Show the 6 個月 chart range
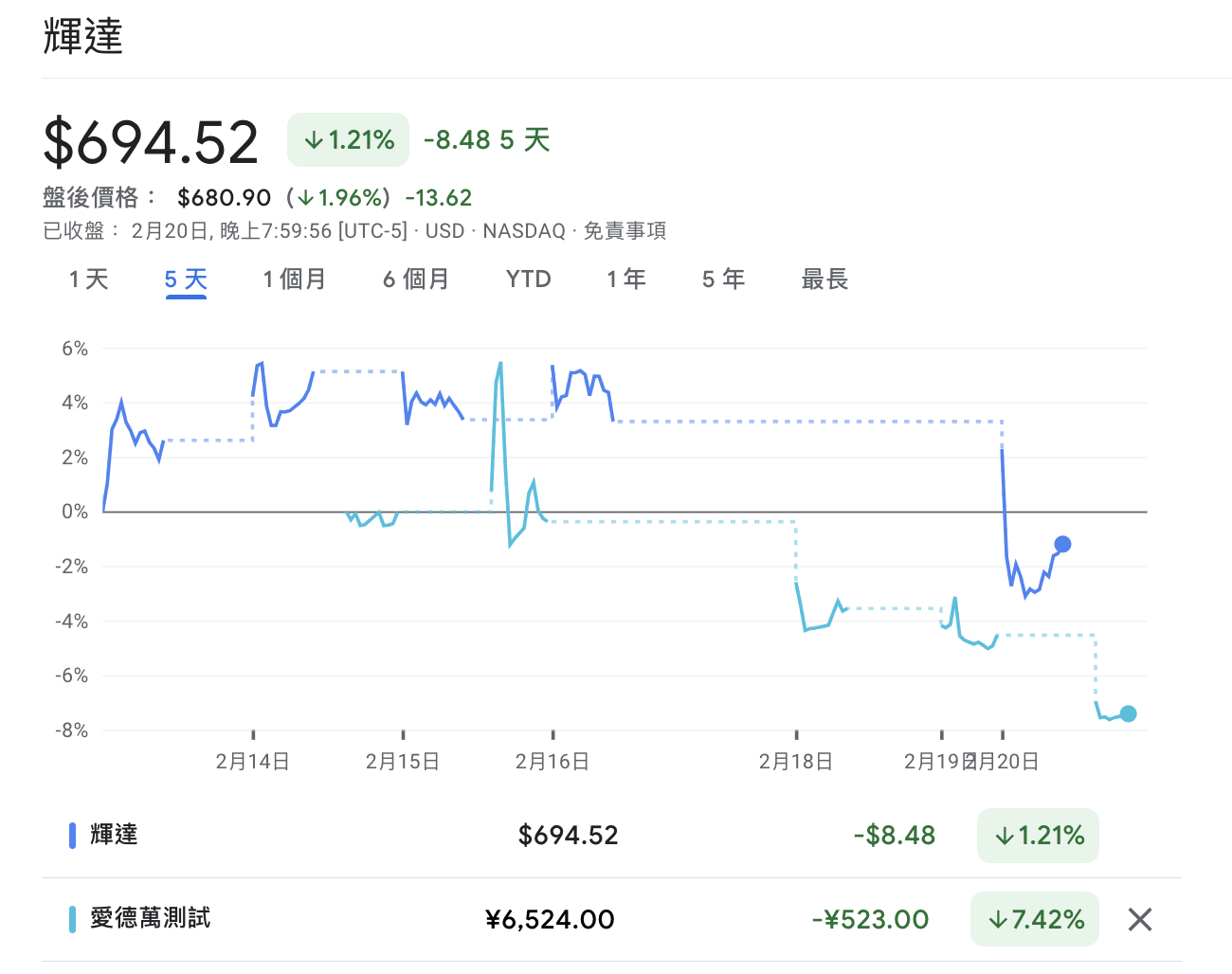1232x974 pixels. pyautogui.click(x=416, y=280)
